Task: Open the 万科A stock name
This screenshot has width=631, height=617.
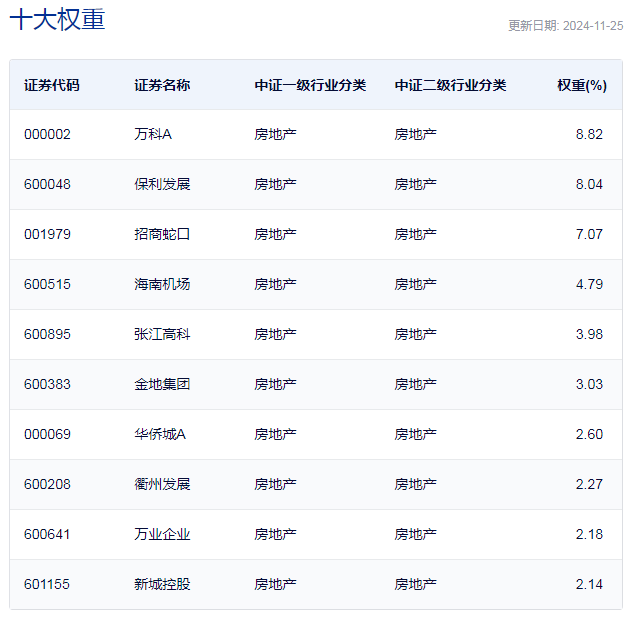Action: (153, 134)
